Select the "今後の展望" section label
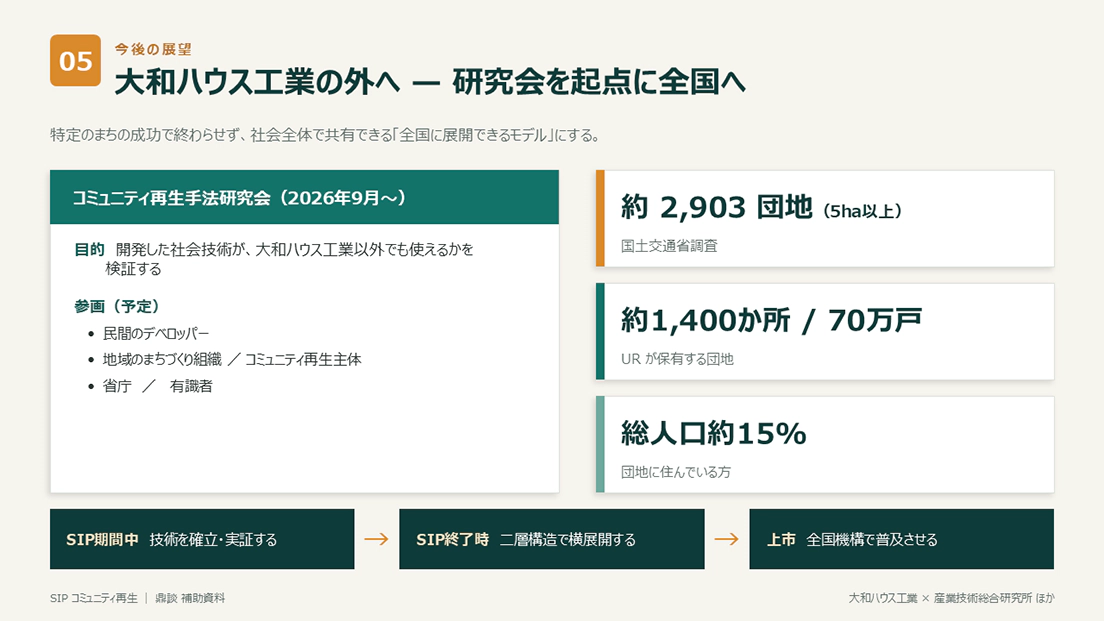1104x621 pixels. pos(153,49)
